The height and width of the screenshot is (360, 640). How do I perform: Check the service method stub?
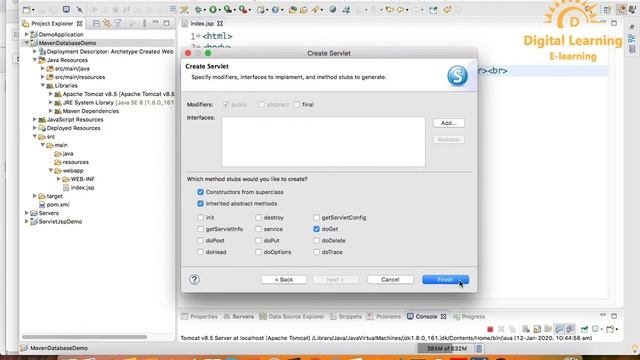tap(258, 229)
